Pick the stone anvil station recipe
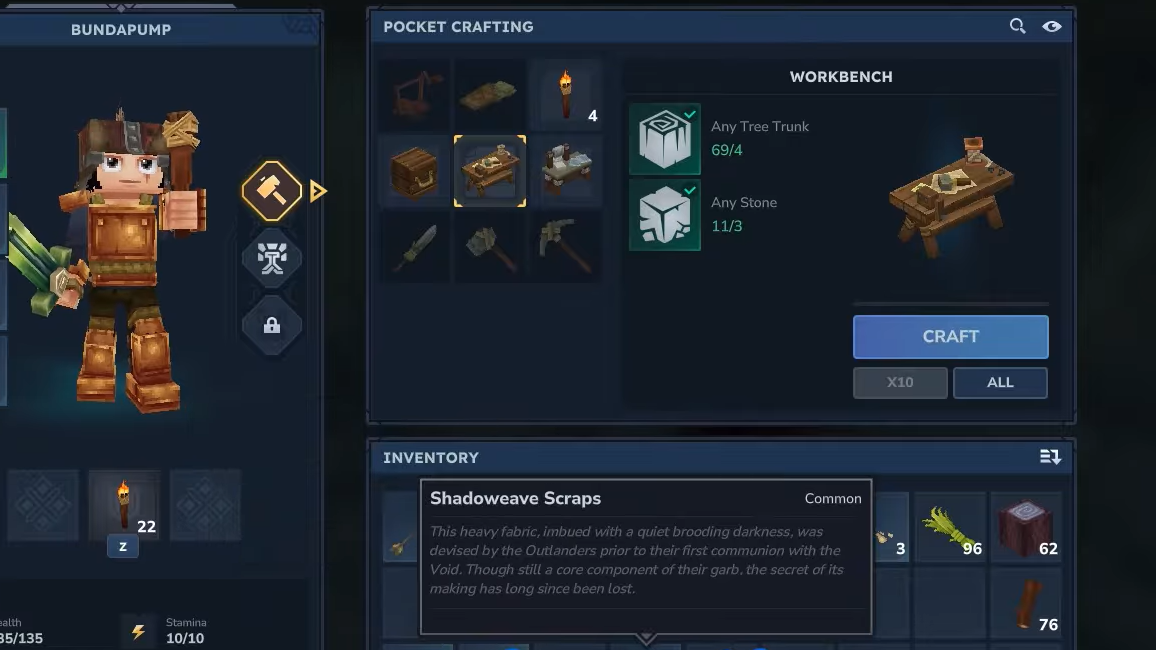The width and height of the screenshot is (1156, 650). click(x=566, y=171)
